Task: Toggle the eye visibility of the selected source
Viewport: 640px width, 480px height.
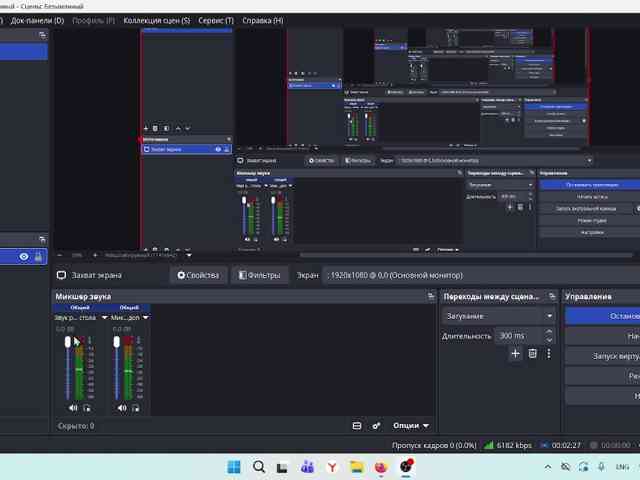Action: (24, 257)
